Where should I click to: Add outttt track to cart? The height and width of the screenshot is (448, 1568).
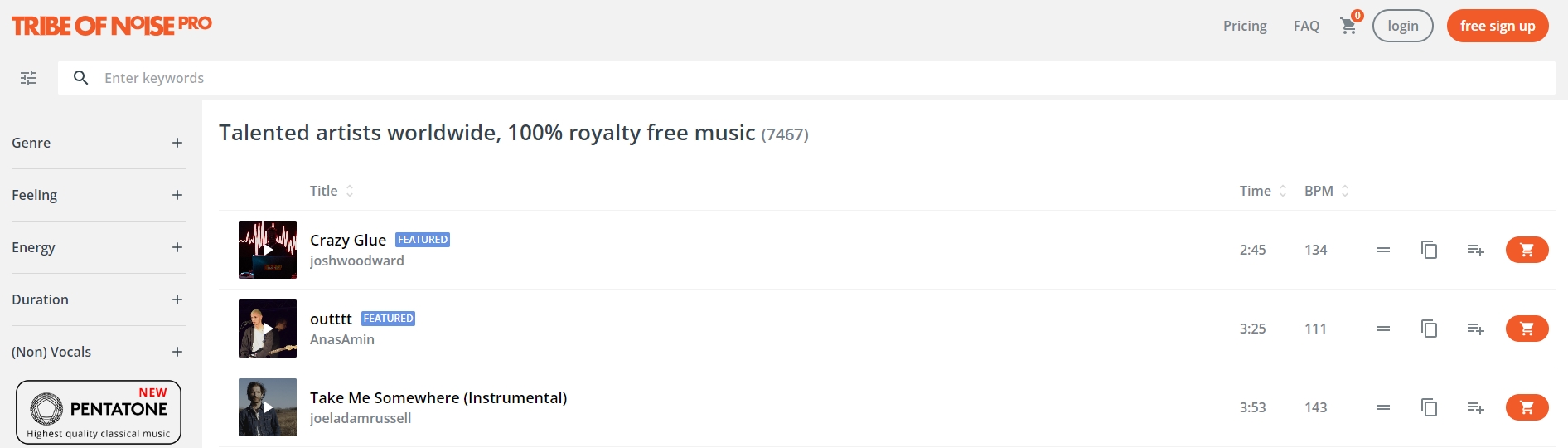point(1527,329)
